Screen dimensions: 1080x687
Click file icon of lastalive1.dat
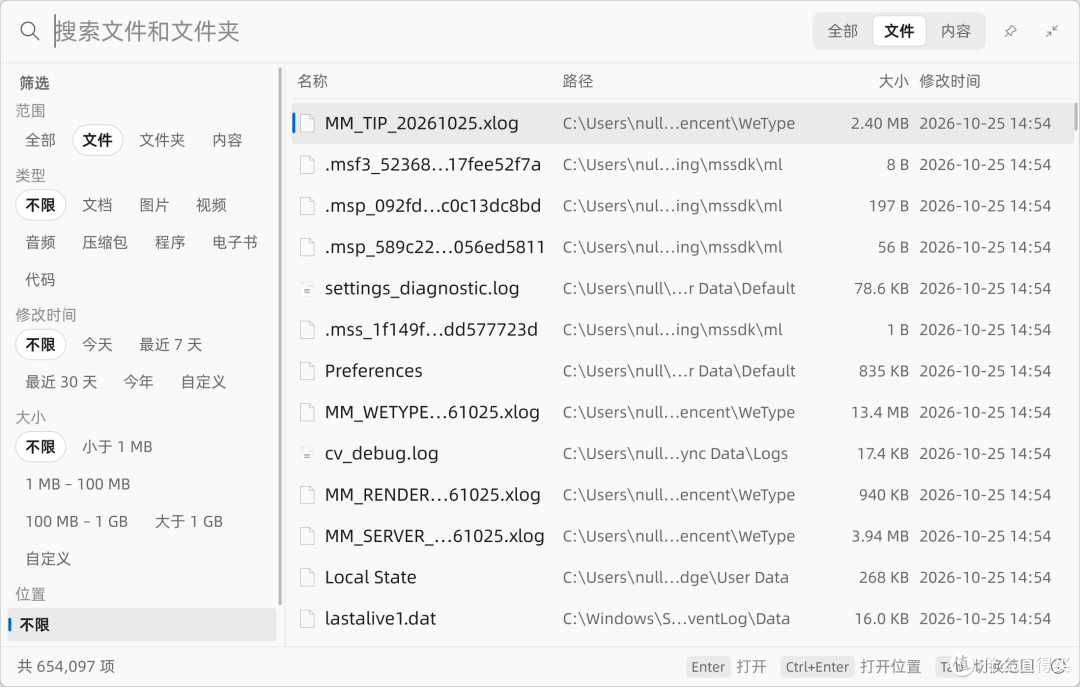click(x=307, y=619)
